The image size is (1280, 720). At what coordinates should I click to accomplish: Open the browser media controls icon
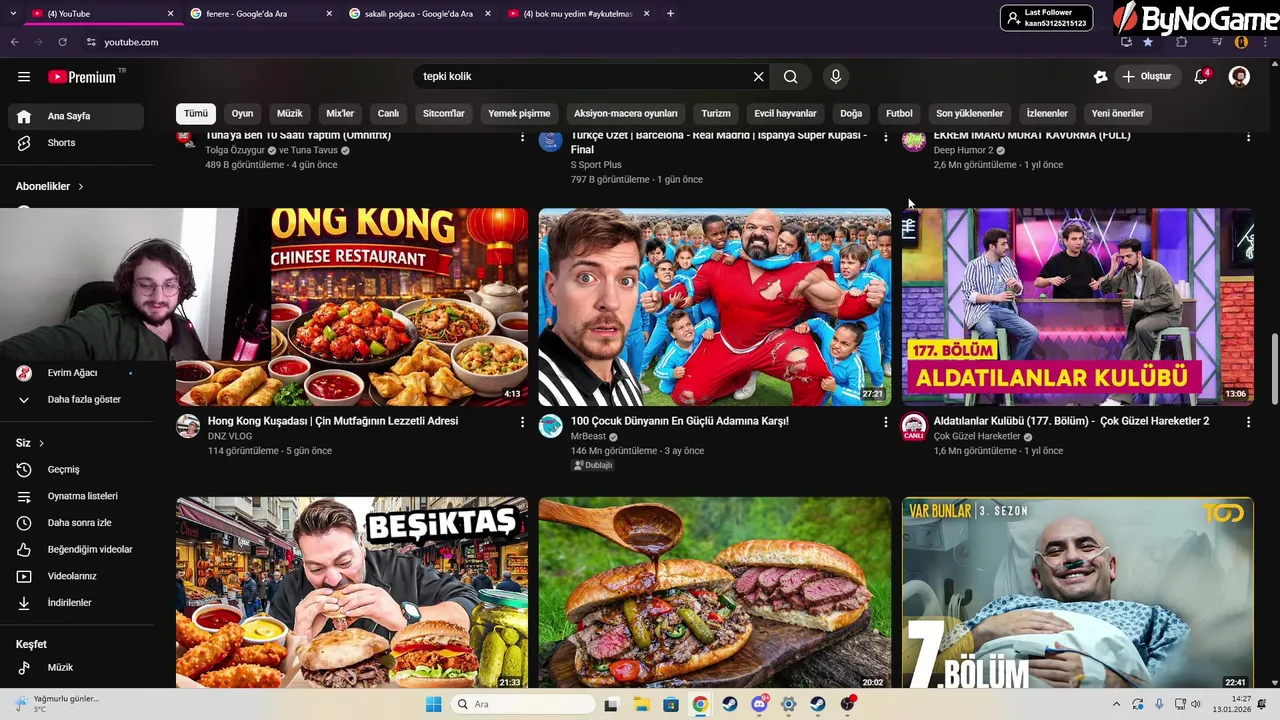1217,42
